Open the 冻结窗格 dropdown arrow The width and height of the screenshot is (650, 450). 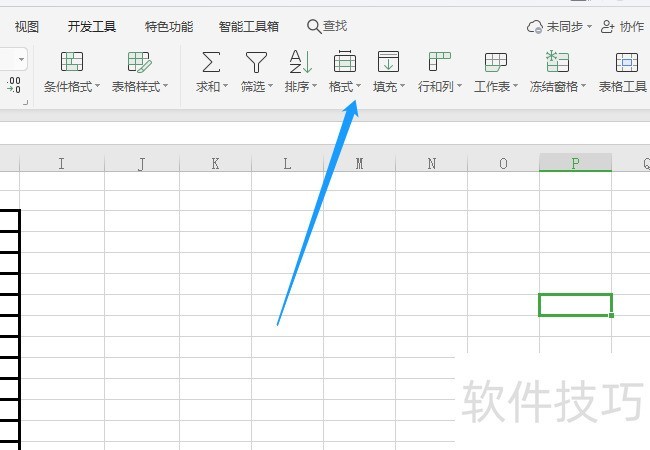pyautogui.click(x=584, y=86)
